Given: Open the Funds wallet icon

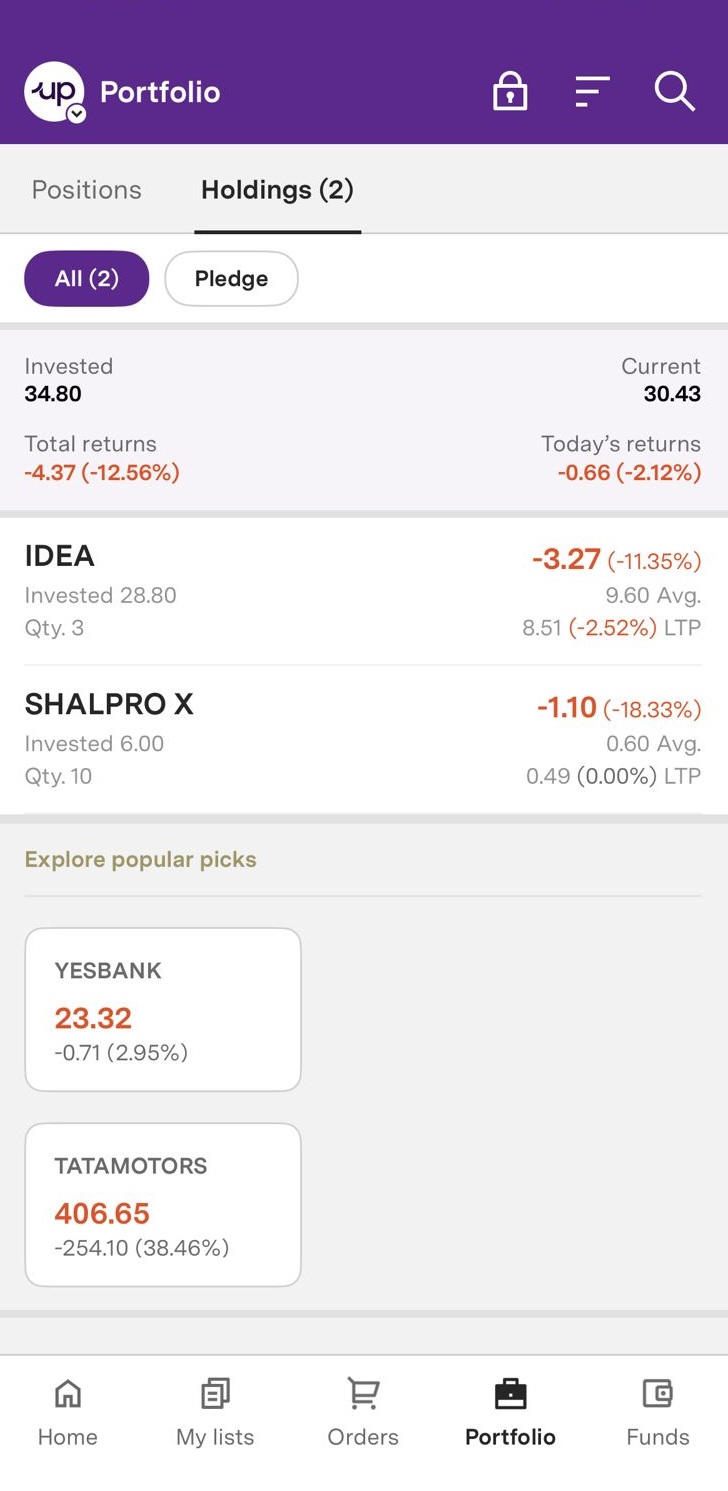Looking at the screenshot, I should 657,1394.
